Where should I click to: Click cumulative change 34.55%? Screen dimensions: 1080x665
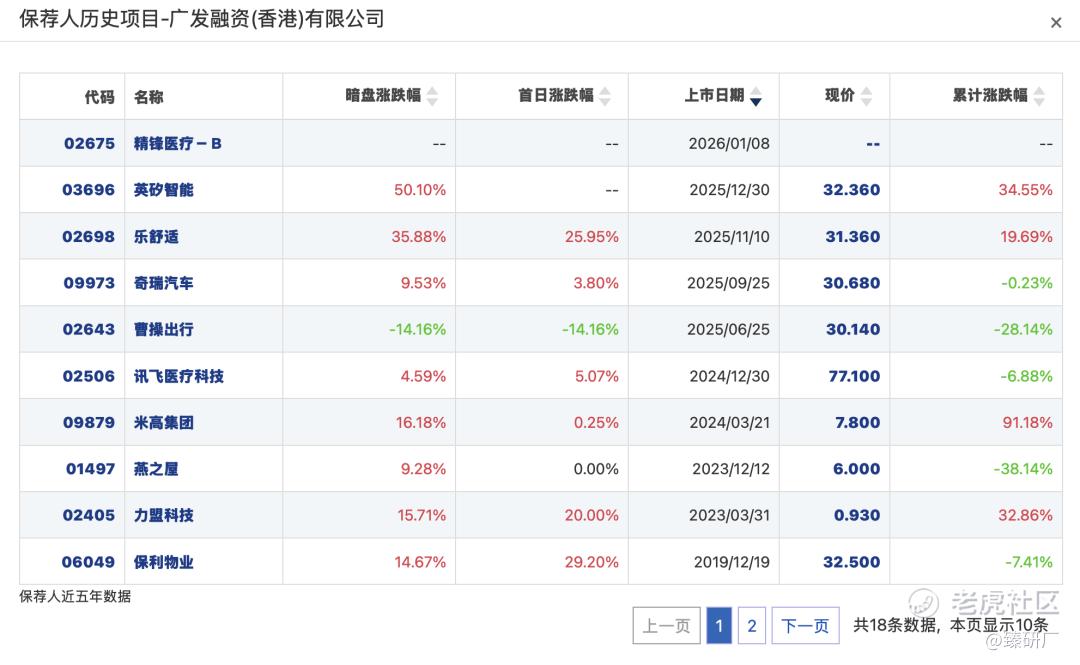(x=1026, y=190)
